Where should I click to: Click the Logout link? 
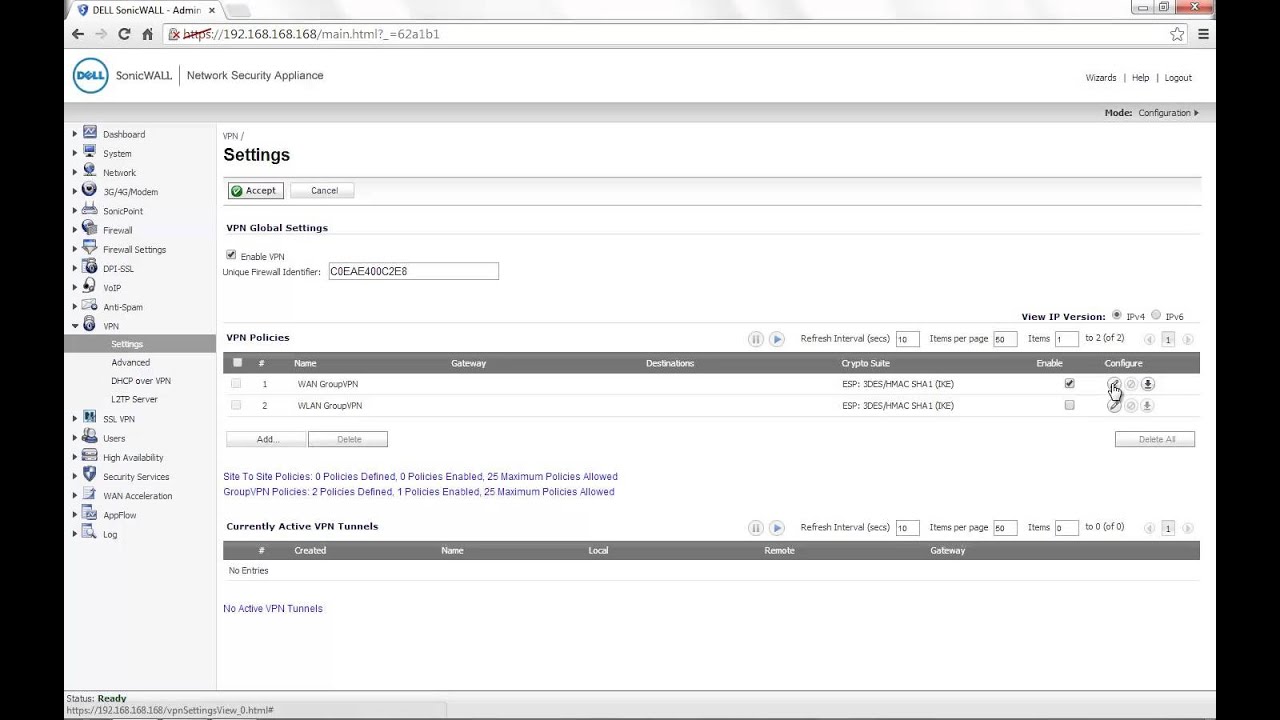click(x=1178, y=78)
